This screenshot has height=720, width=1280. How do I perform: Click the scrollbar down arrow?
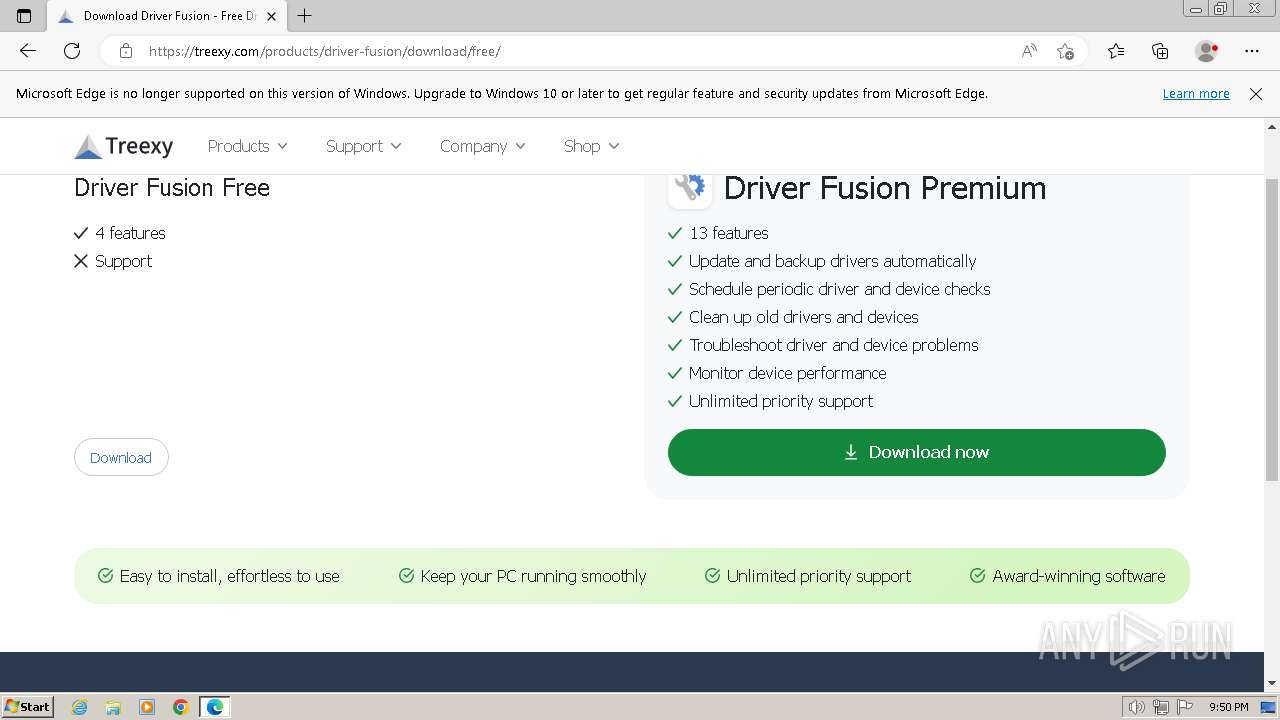(x=1272, y=684)
